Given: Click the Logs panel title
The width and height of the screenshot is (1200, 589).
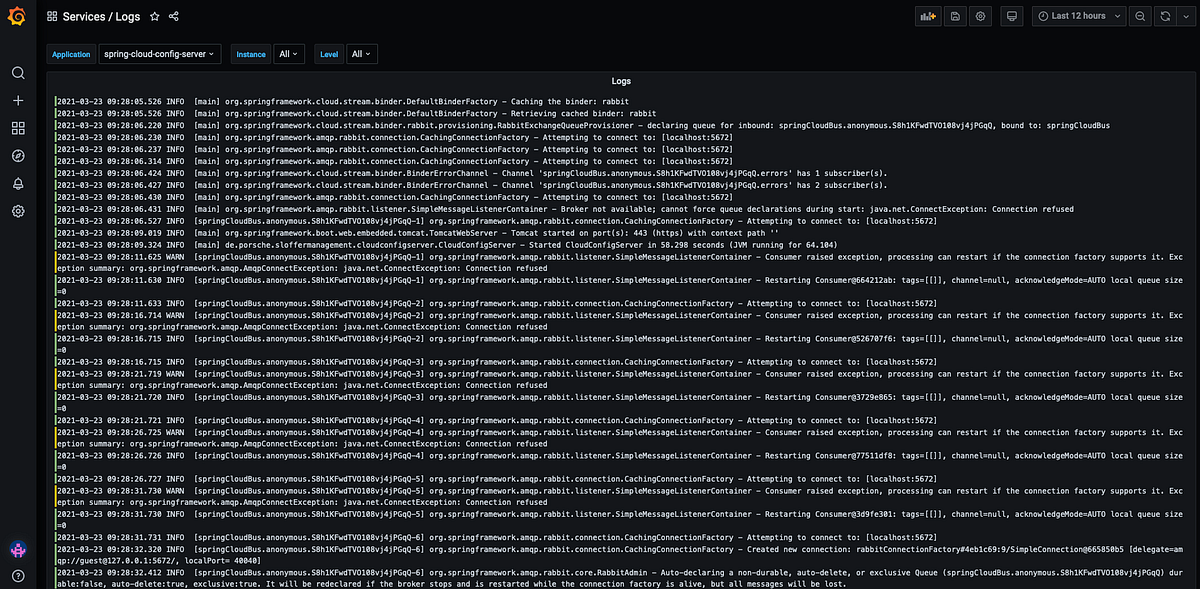Looking at the screenshot, I should point(620,80).
